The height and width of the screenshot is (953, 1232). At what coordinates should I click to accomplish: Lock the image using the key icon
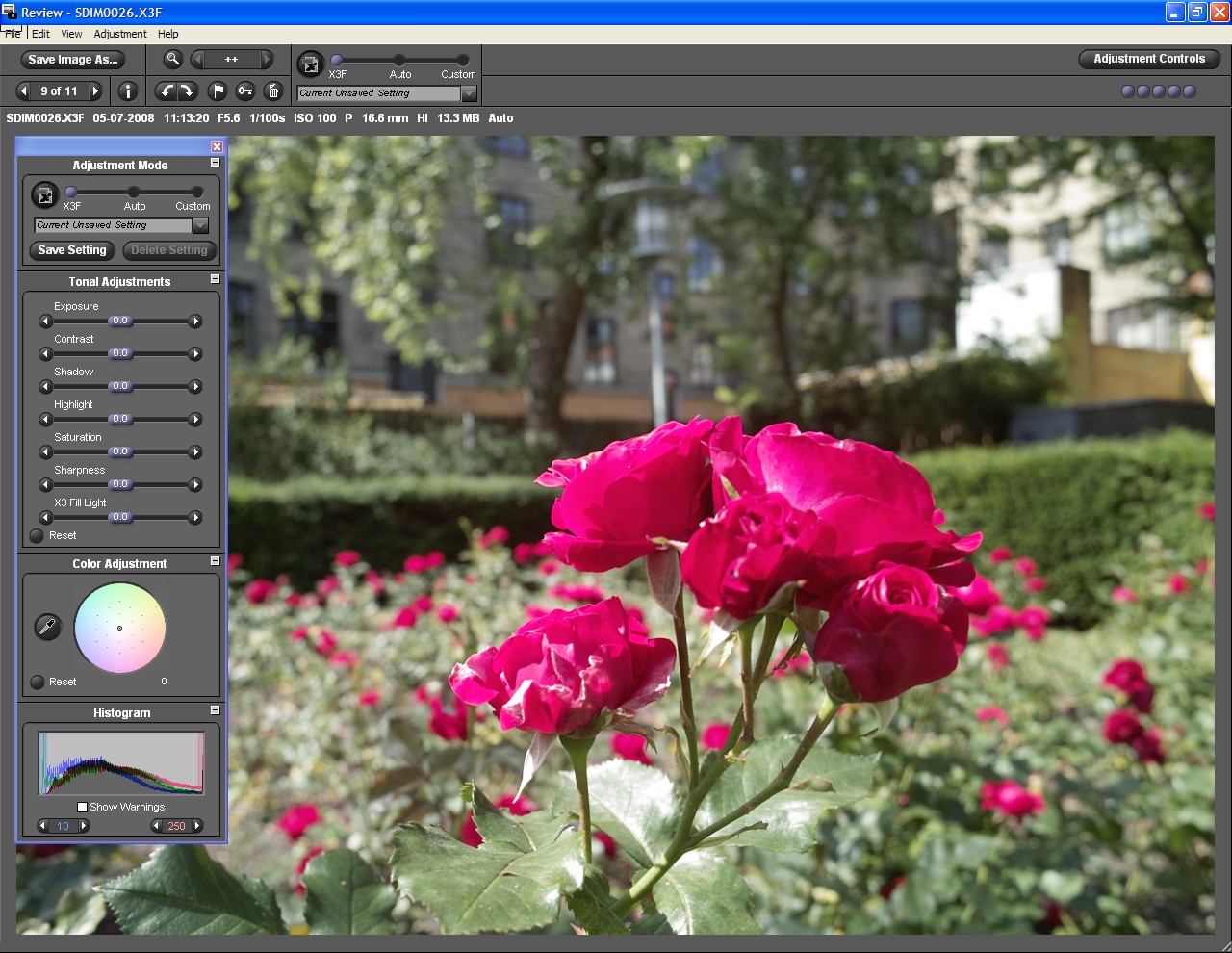click(245, 91)
